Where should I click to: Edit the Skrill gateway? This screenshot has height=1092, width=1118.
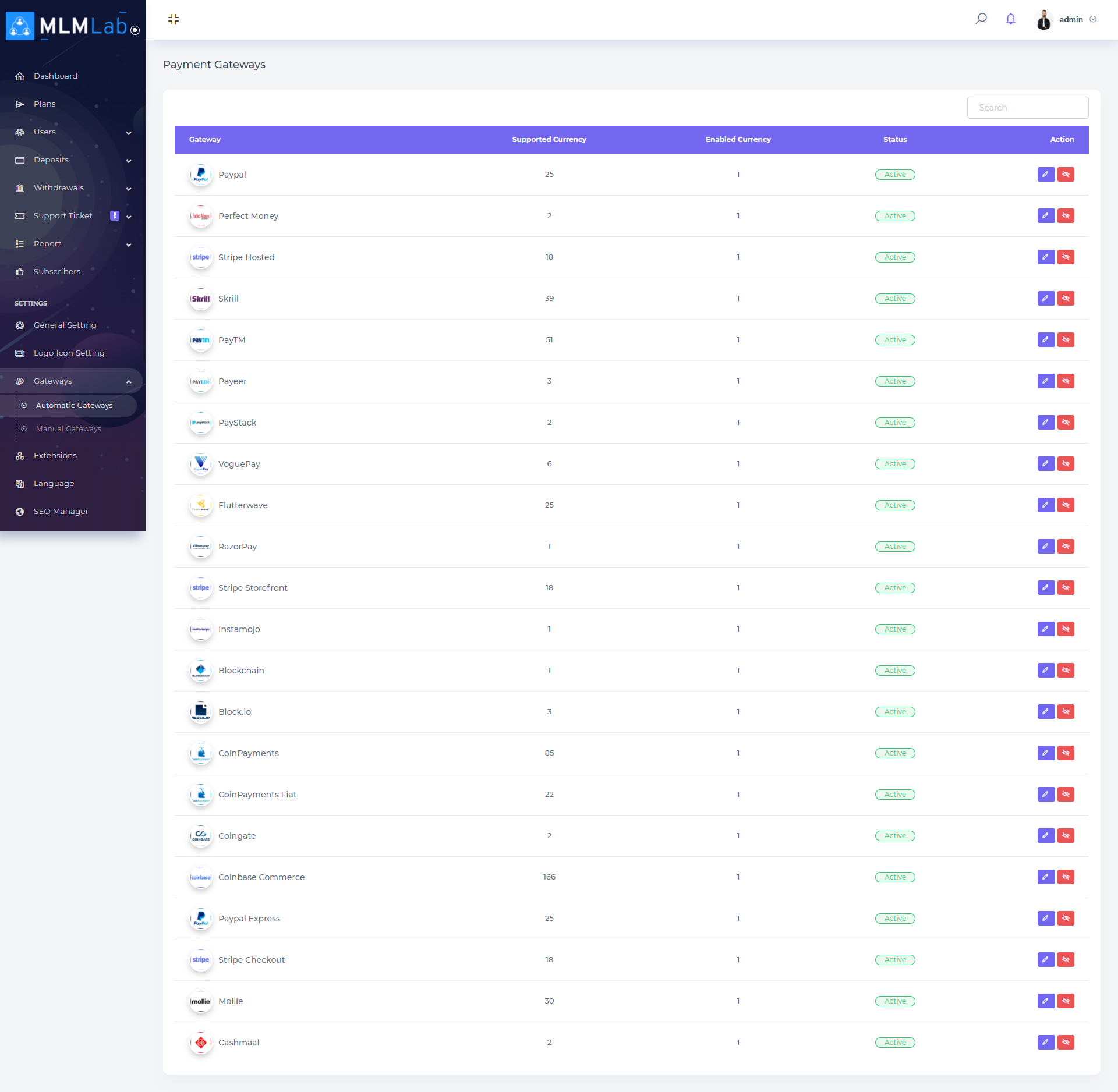1046,299
